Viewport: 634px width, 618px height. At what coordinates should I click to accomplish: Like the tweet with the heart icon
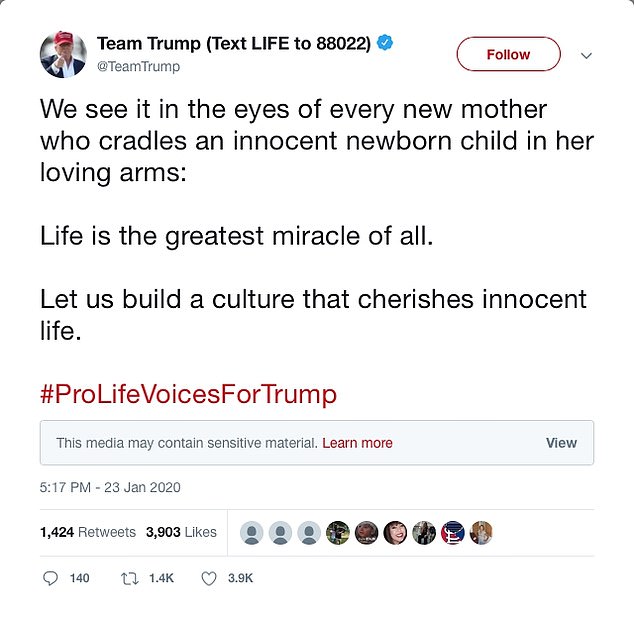(x=209, y=578)
